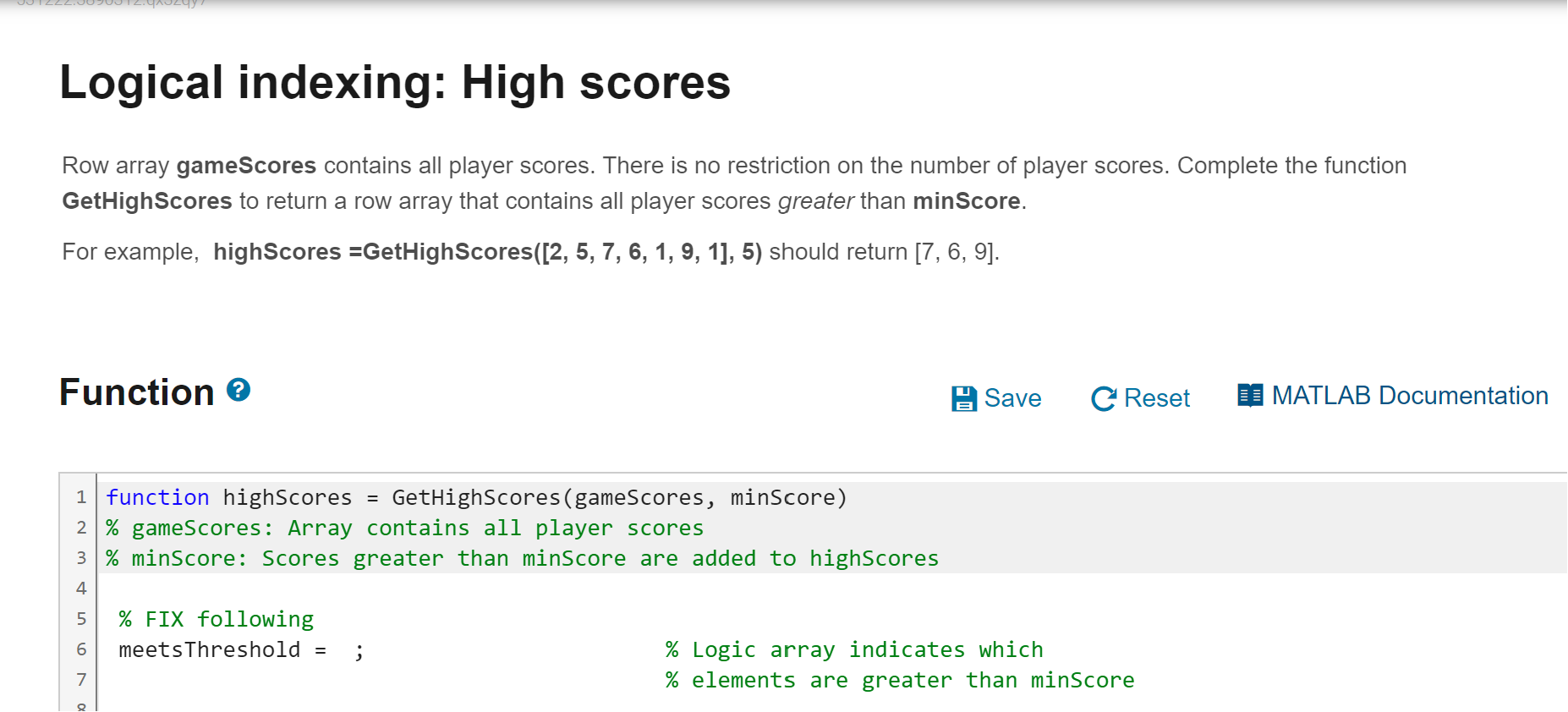Open the MATLAB Documentation link
The width and height of the screenshot is (1568, 712).
1393,395
